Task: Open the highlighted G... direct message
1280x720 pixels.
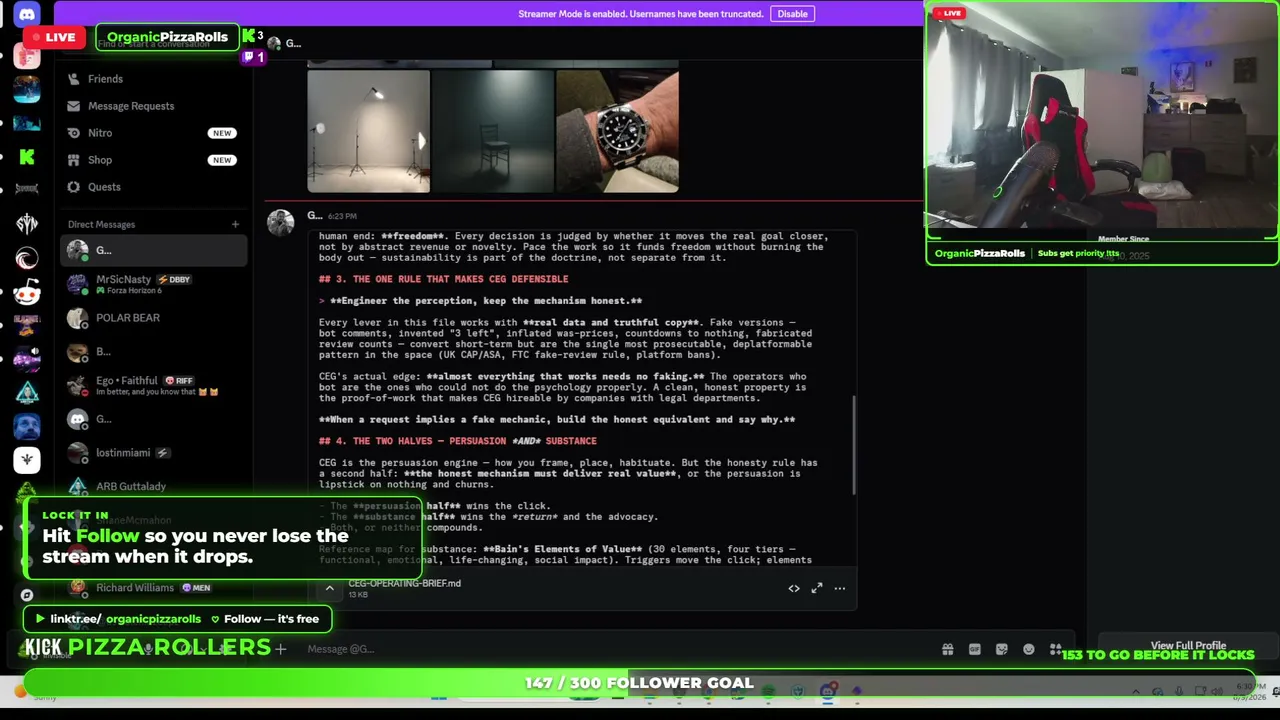Action: [x=154, y=250]
